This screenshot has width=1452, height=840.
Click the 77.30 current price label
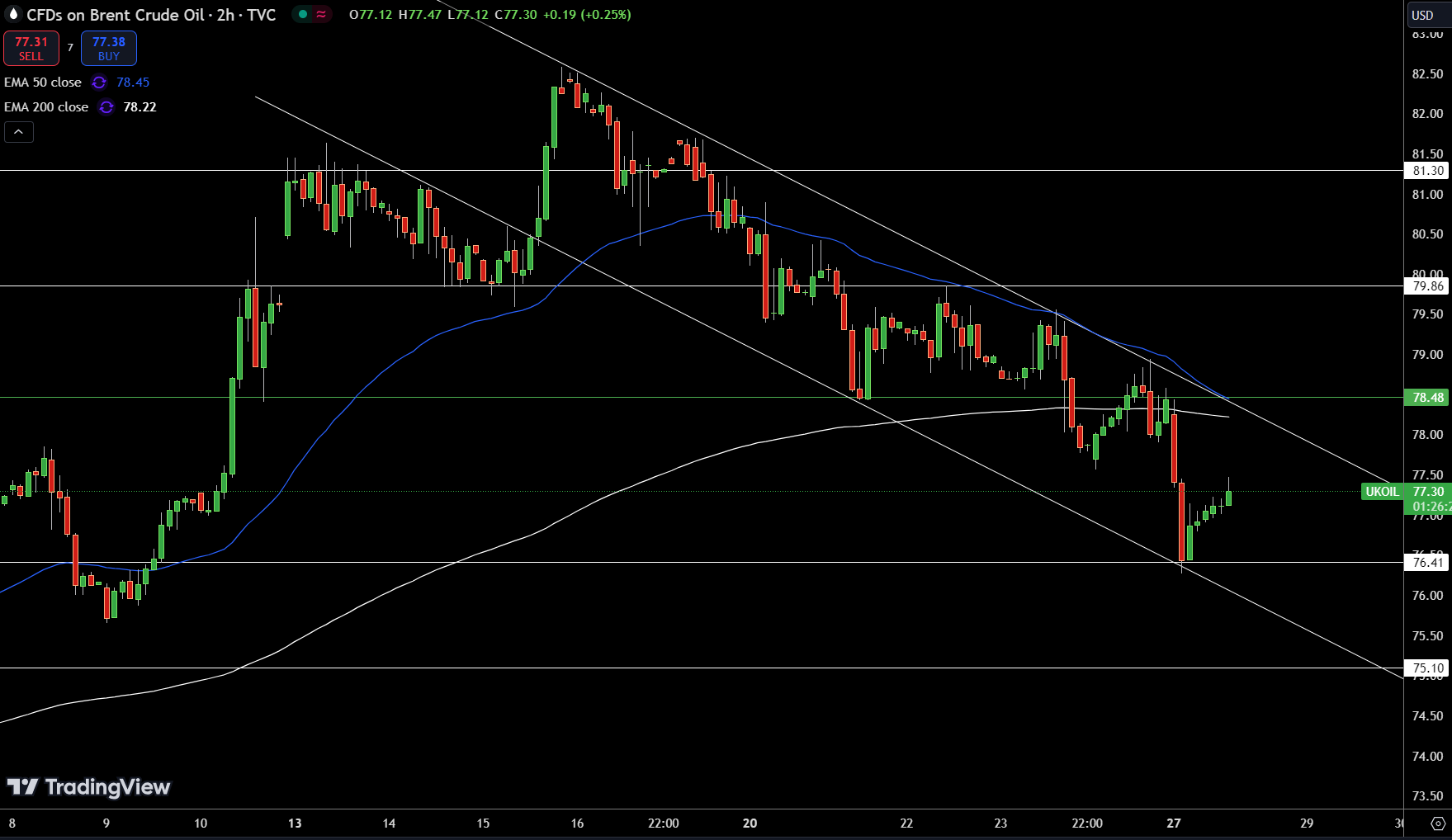[1428, 492]
